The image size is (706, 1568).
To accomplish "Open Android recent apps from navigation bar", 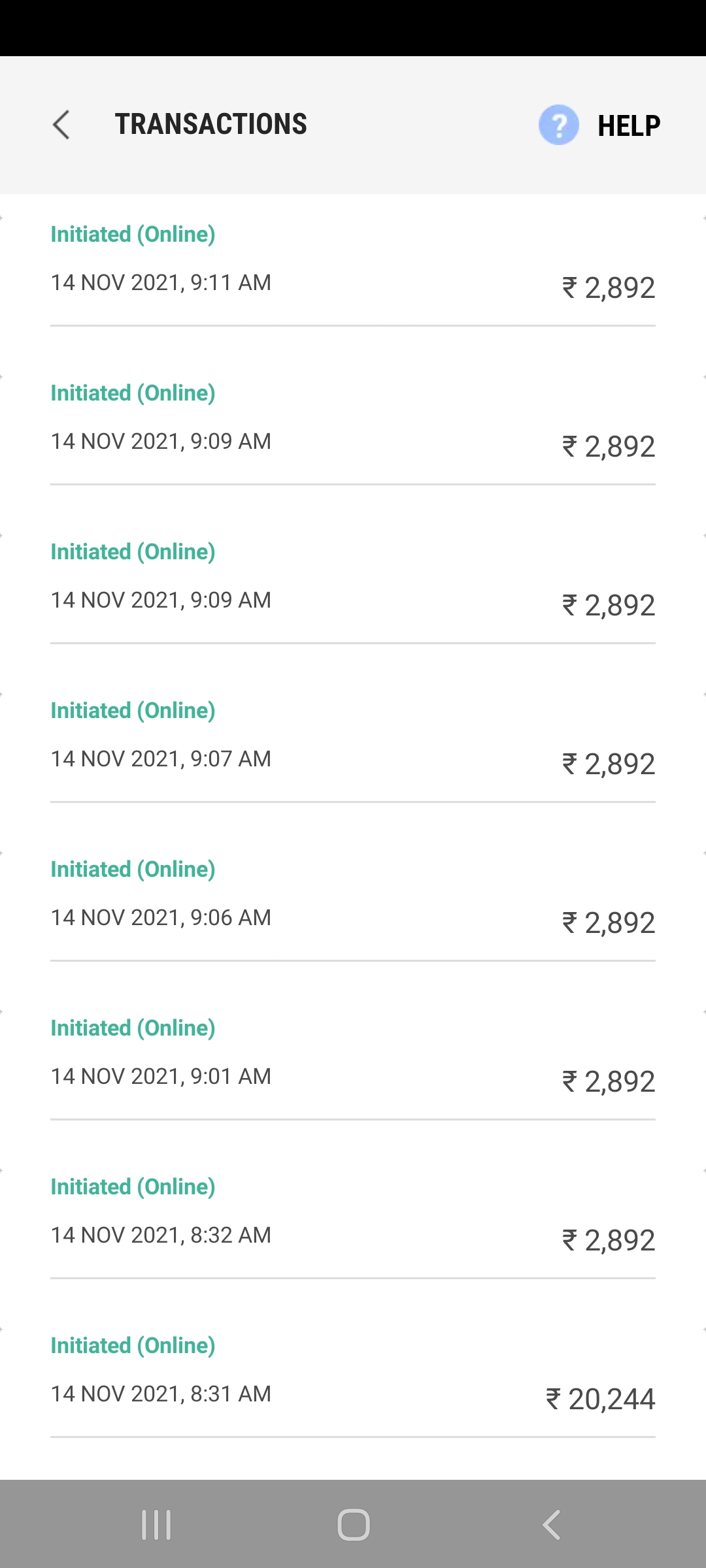I will click(x=156, y=1525).
